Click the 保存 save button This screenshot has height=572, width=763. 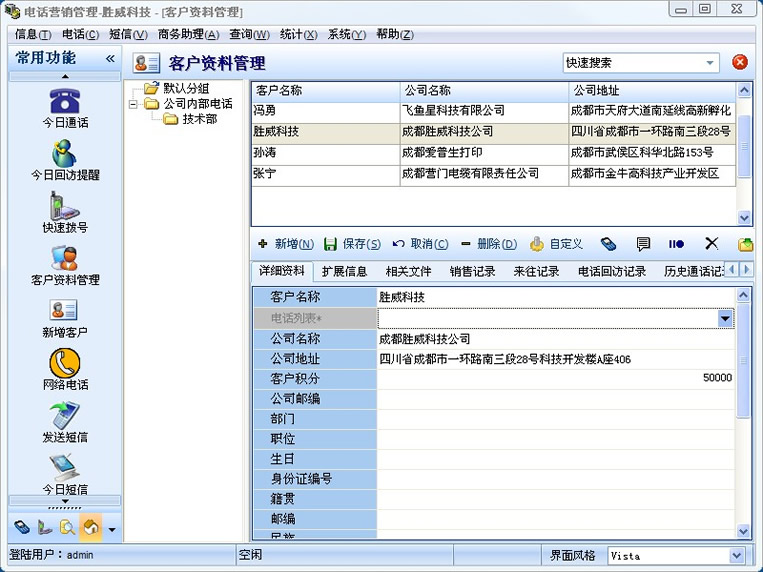[351, 244]
